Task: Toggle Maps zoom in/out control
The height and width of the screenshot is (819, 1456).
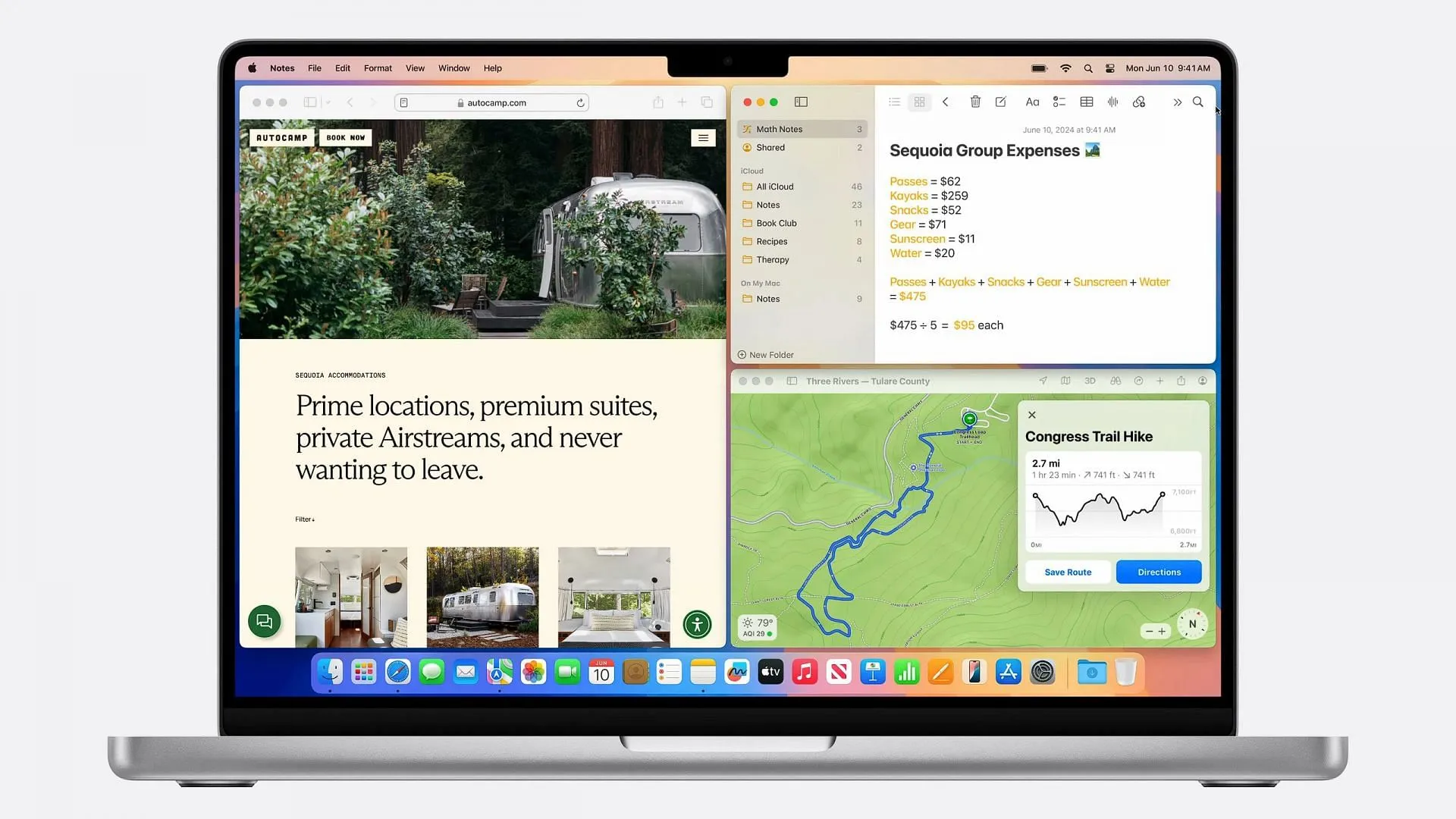Action: click(x=1156, y=631)
